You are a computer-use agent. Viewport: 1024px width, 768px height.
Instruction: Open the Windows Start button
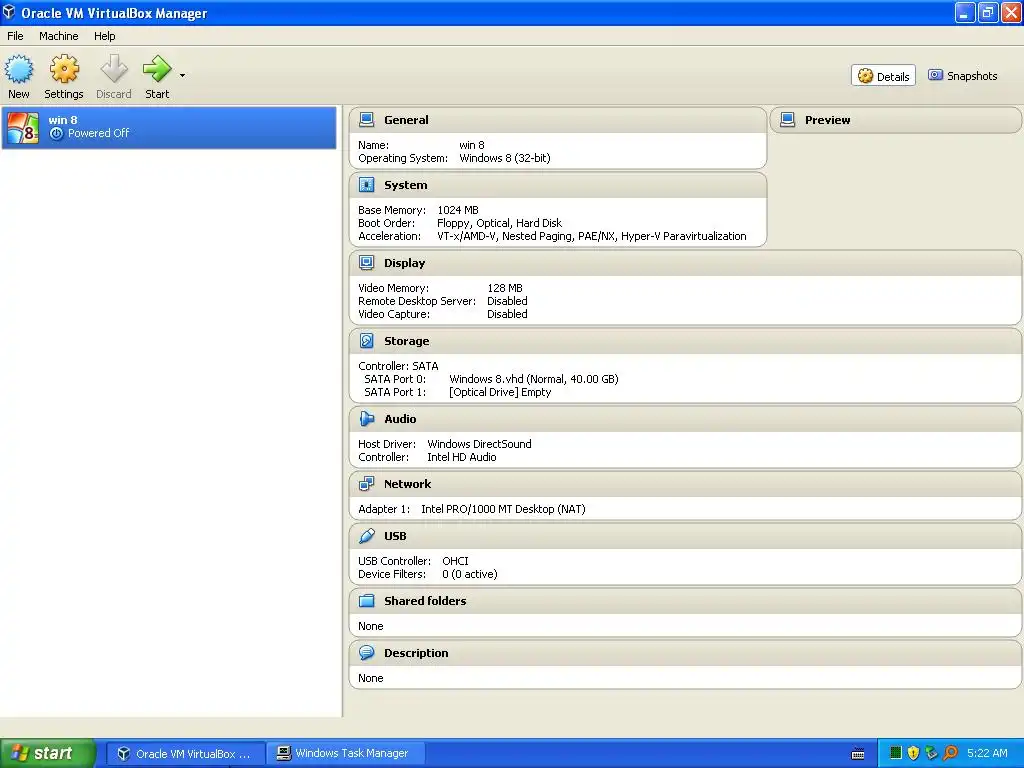(48, 753)
